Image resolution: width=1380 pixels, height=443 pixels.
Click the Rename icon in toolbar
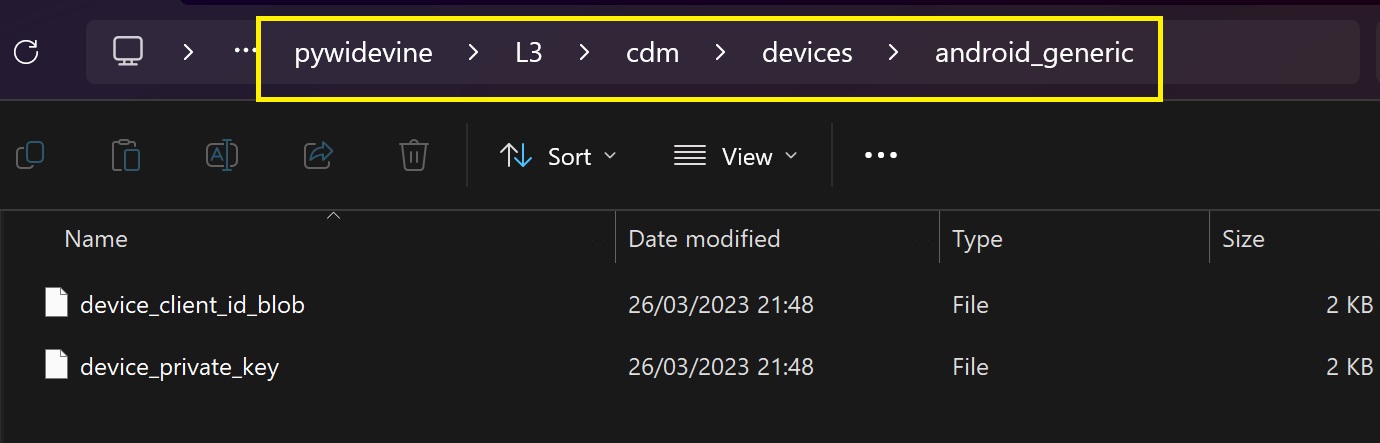[221, 155]
